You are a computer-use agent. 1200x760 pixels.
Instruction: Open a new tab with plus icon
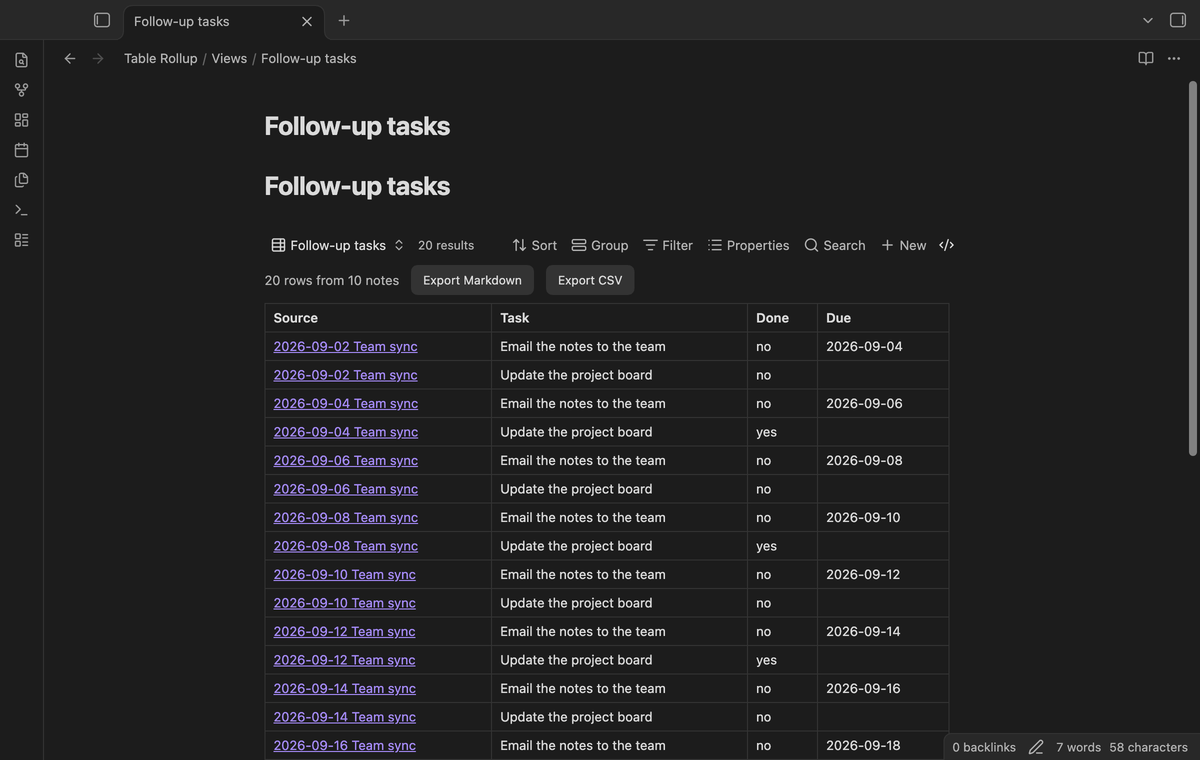click(x=344, y=20)
